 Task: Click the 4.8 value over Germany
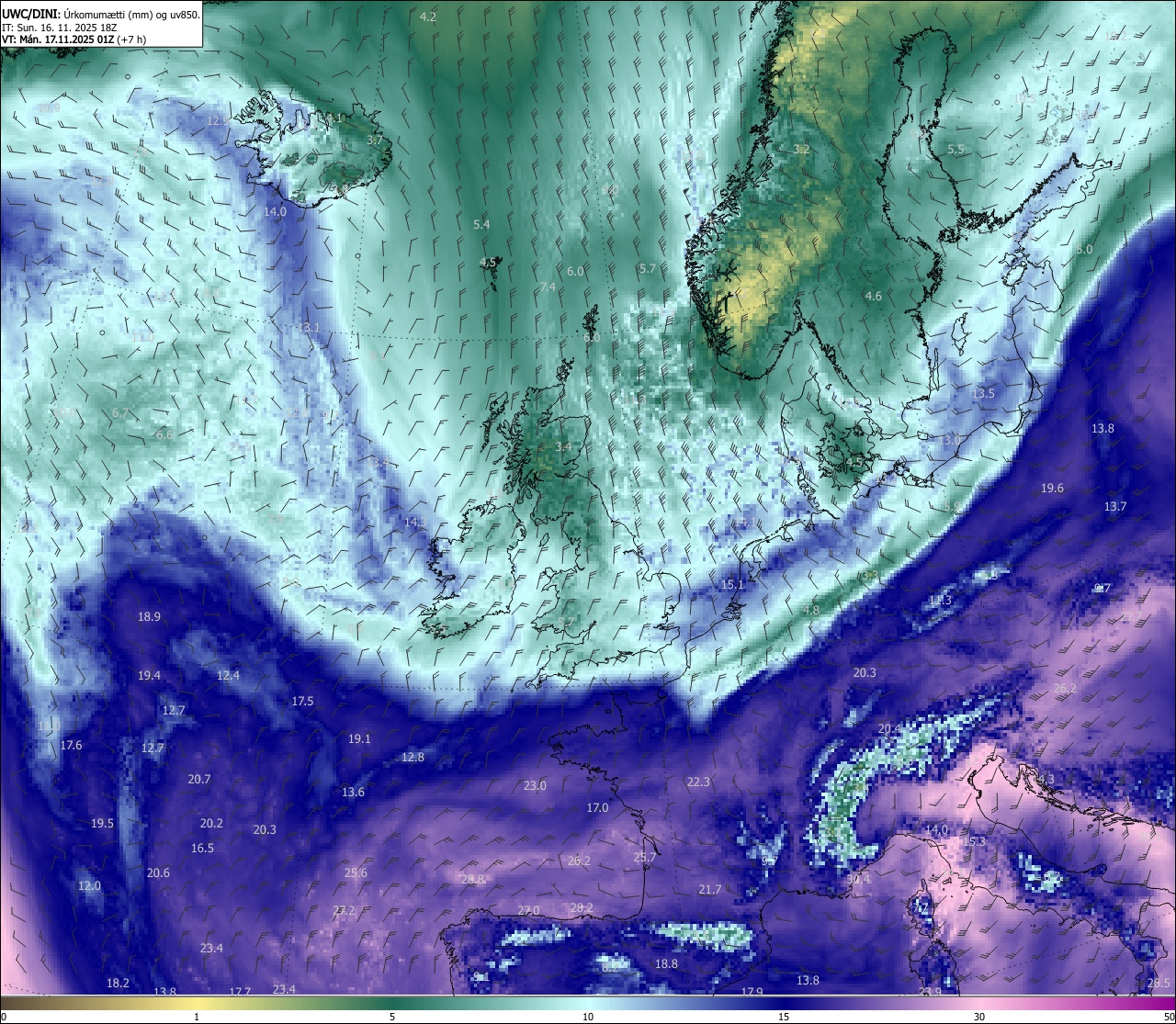click(810, 611)
